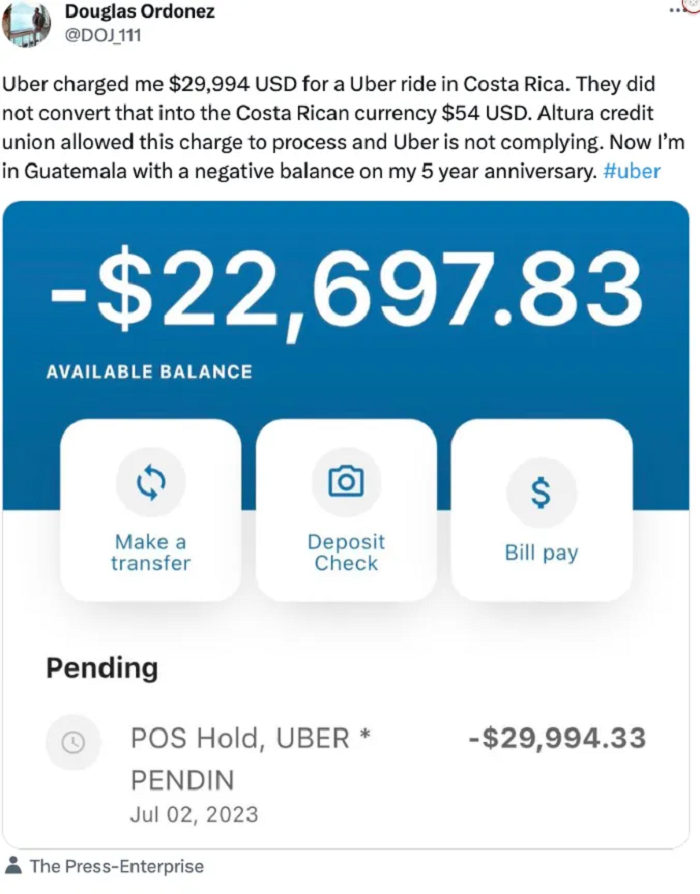
Task: Tap the "Deposit Check" label
Action: tap(346, 552)
